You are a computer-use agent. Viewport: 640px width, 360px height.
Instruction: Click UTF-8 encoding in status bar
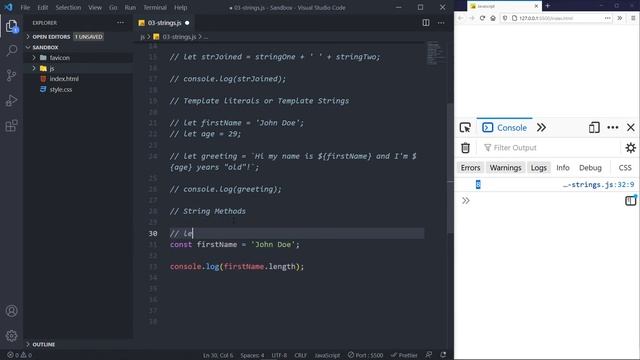279,355
